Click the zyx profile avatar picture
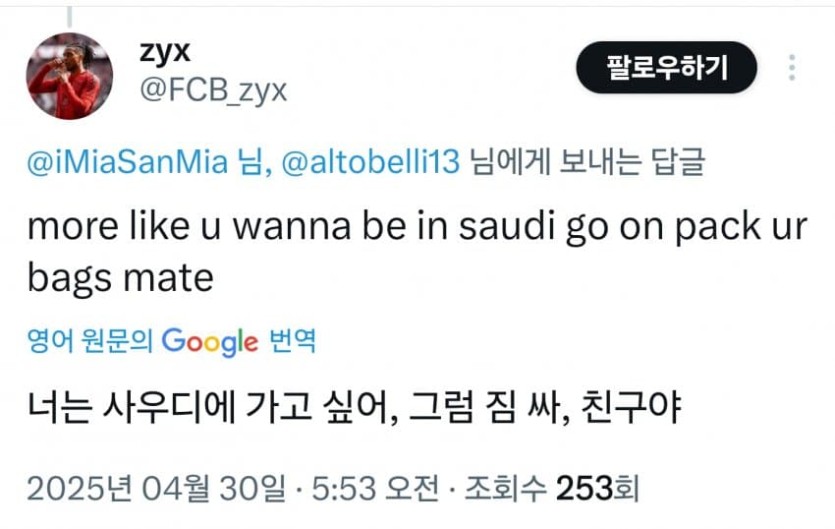The width and height of the screenshot is (835, 529). [69, 76]
